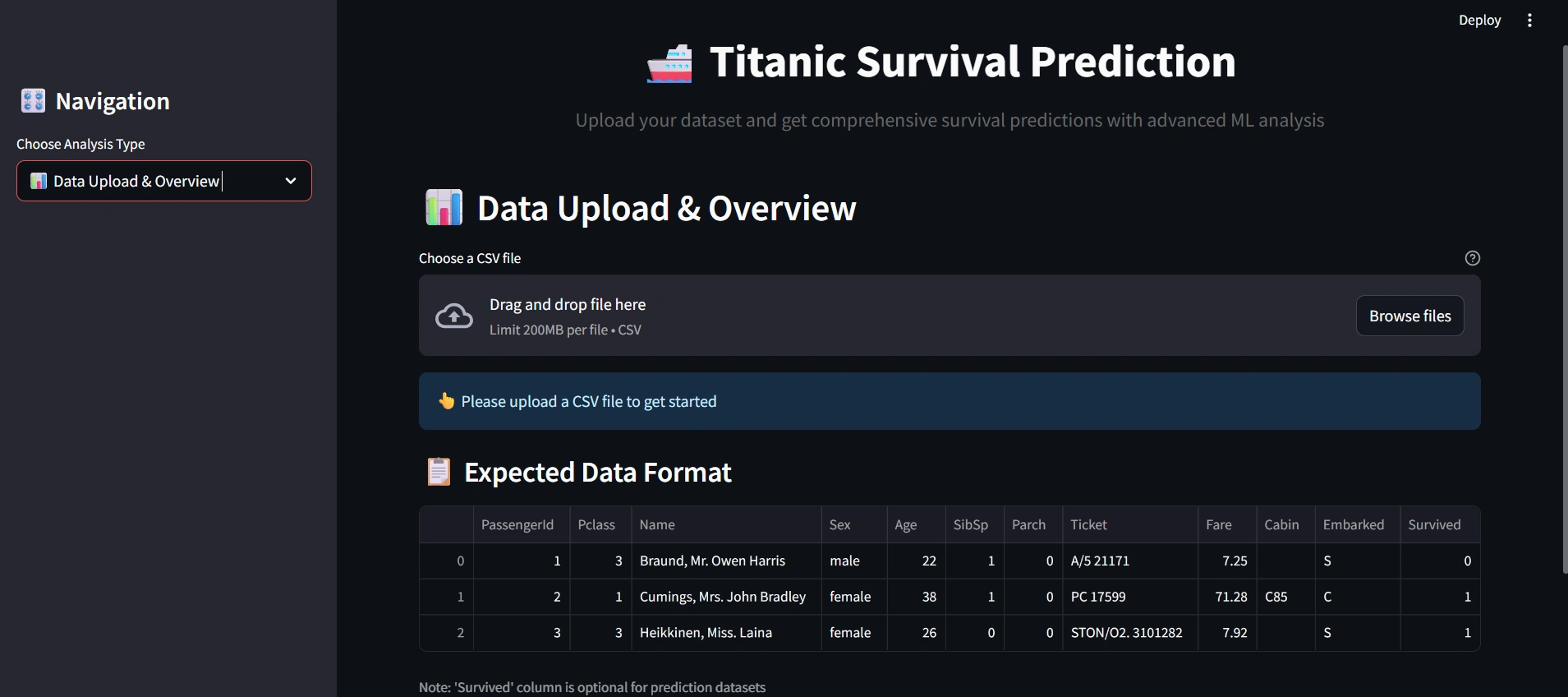This screenshot has width=1568, height=697.
Task: Click the Fare column header
Action: pyautogui.click(x=1219, y=524)
